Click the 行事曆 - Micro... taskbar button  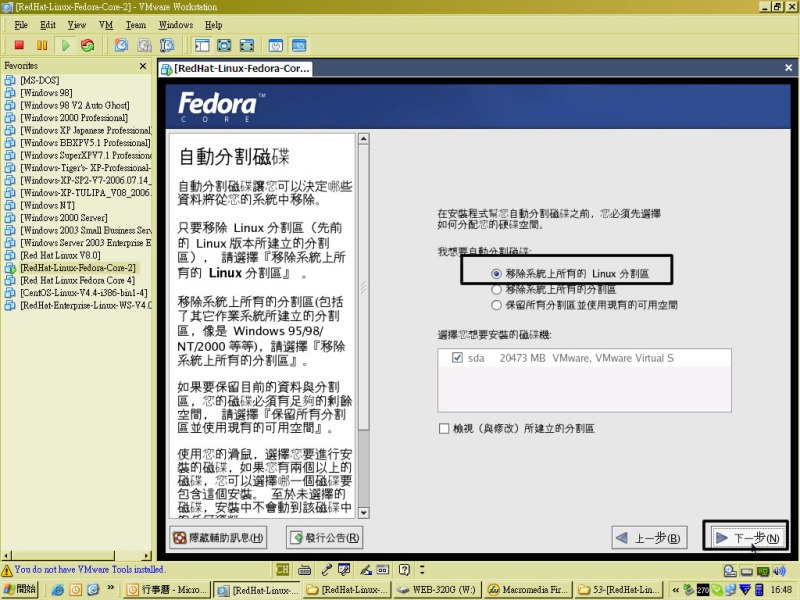167,590
